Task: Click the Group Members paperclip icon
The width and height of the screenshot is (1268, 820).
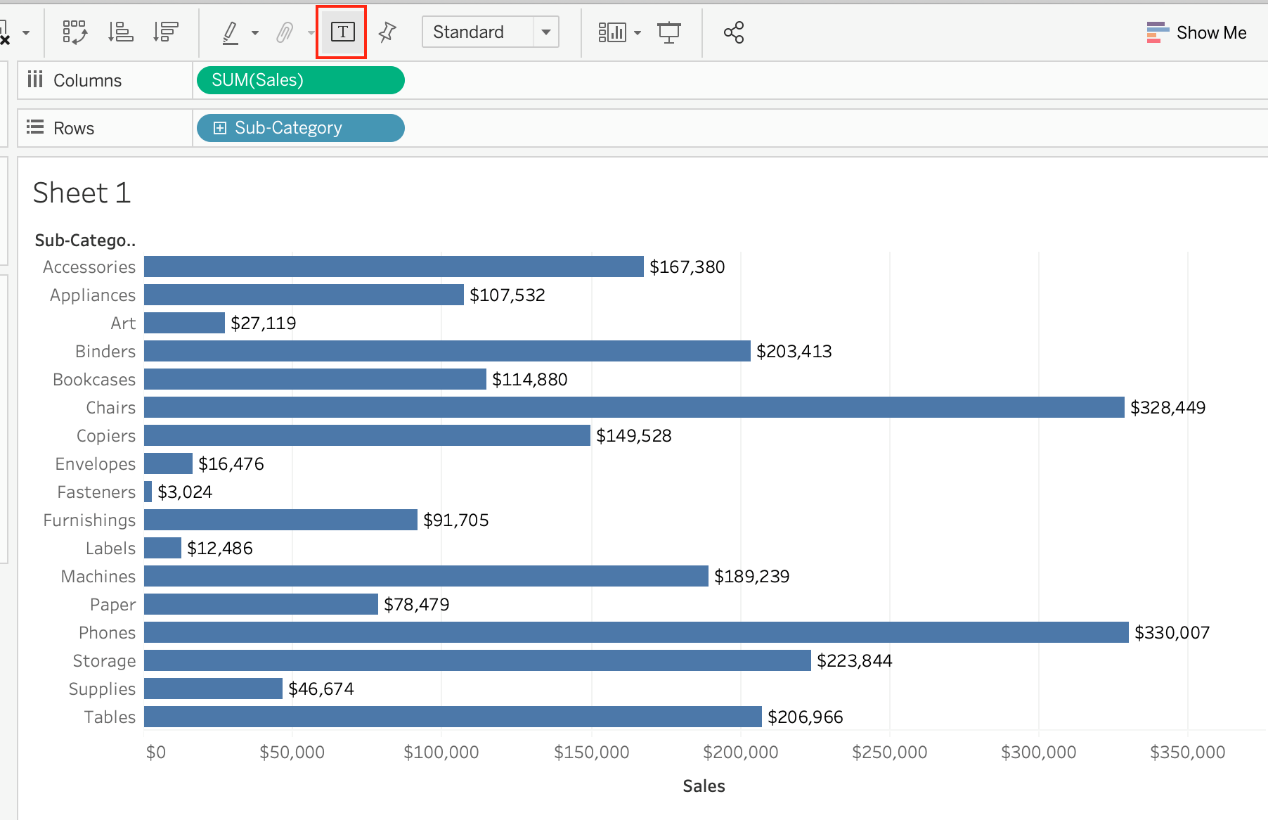Action: point(285,33)
